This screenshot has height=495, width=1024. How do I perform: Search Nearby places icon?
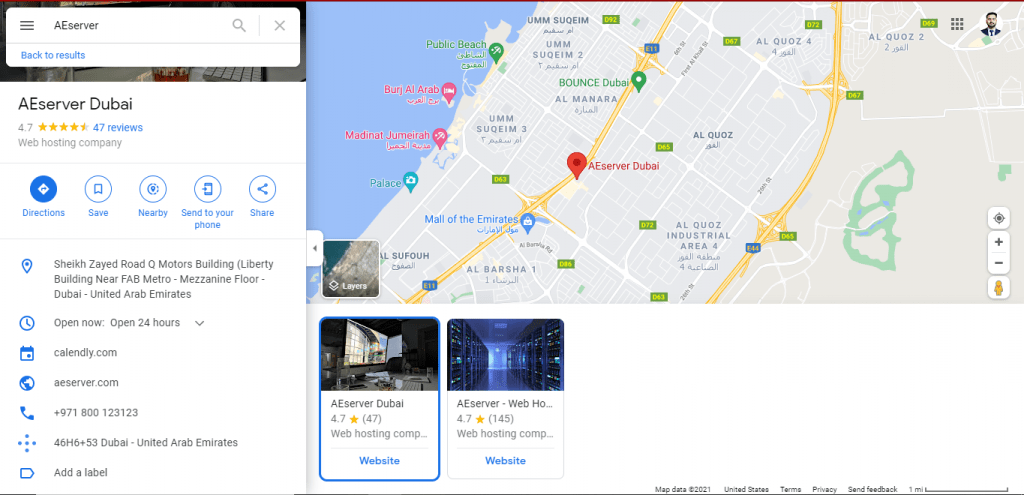click(153, 188)
